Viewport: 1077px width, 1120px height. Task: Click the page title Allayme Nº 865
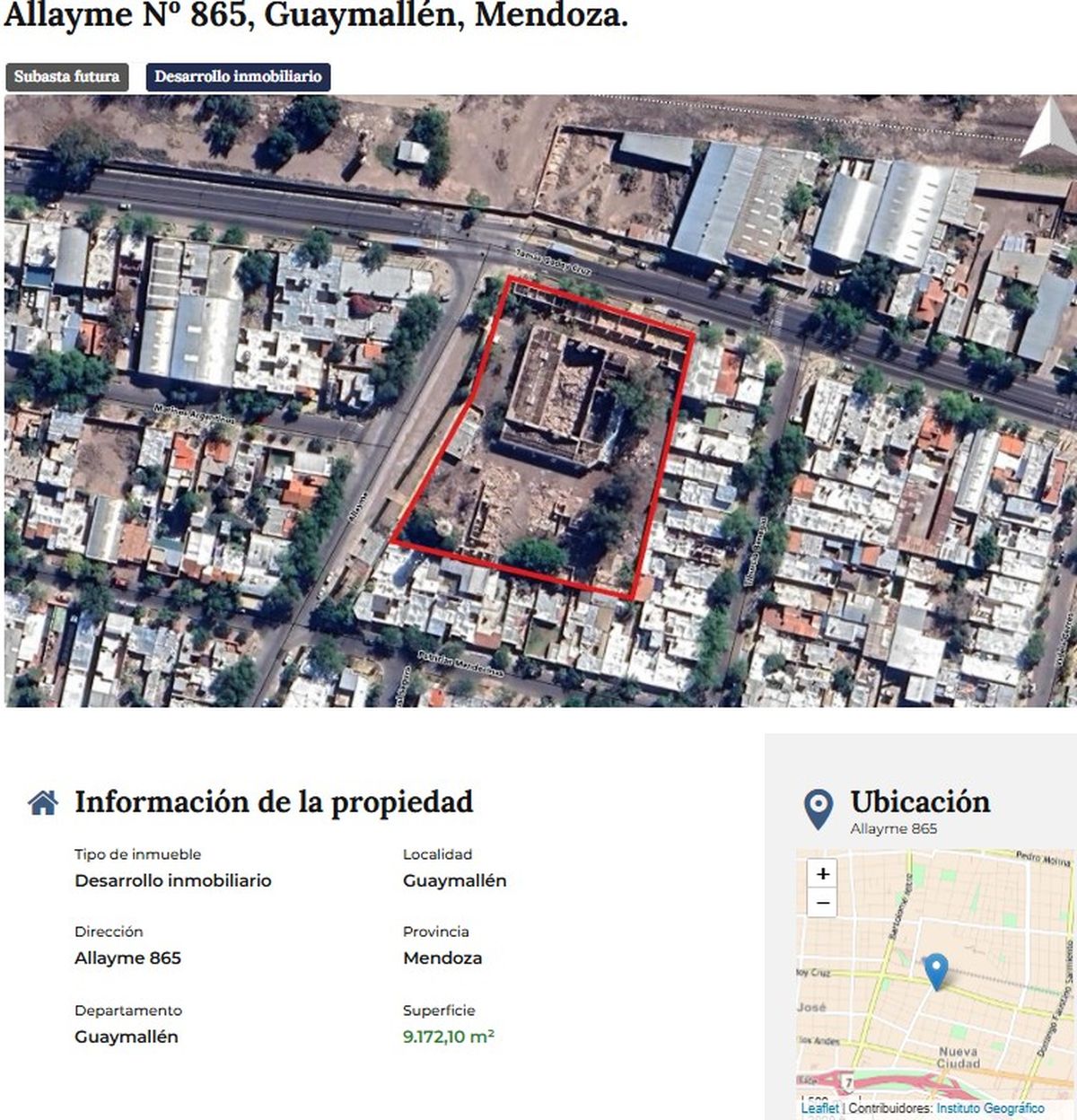(315, 15)
